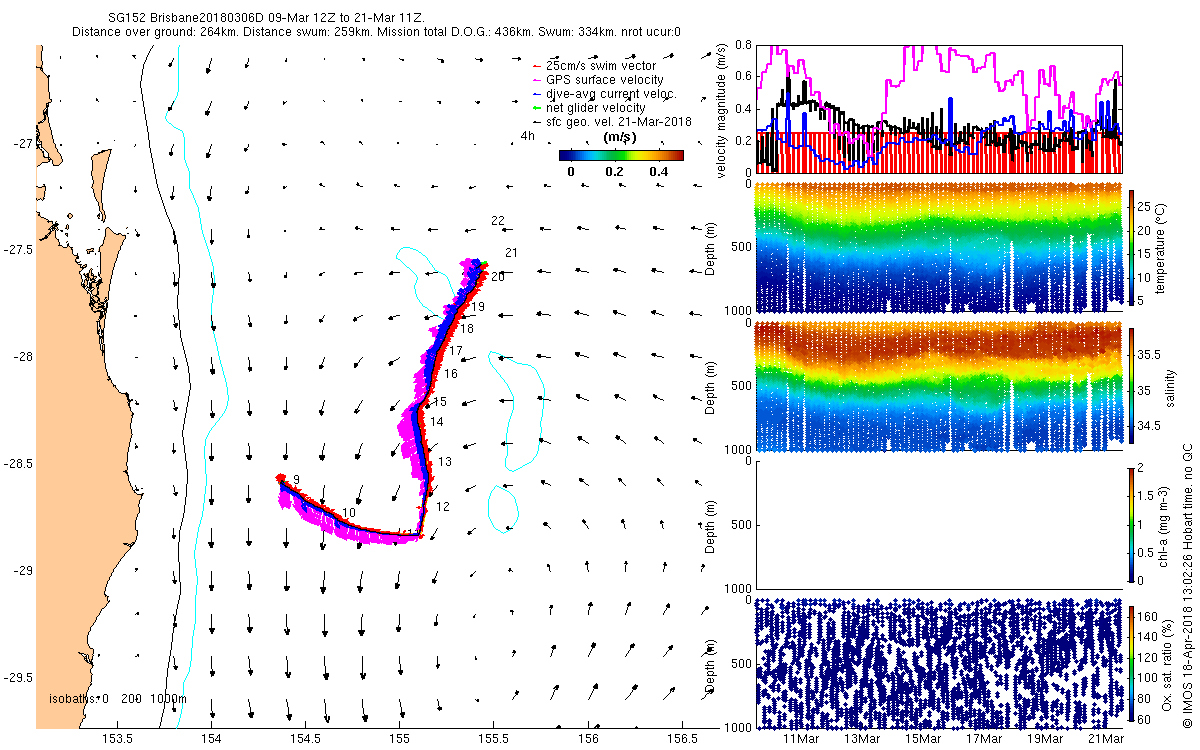Viewport: 1200px width, 750px height.
Task: Click the '19Mar' date tick
Action: (x=1045, y=739)
